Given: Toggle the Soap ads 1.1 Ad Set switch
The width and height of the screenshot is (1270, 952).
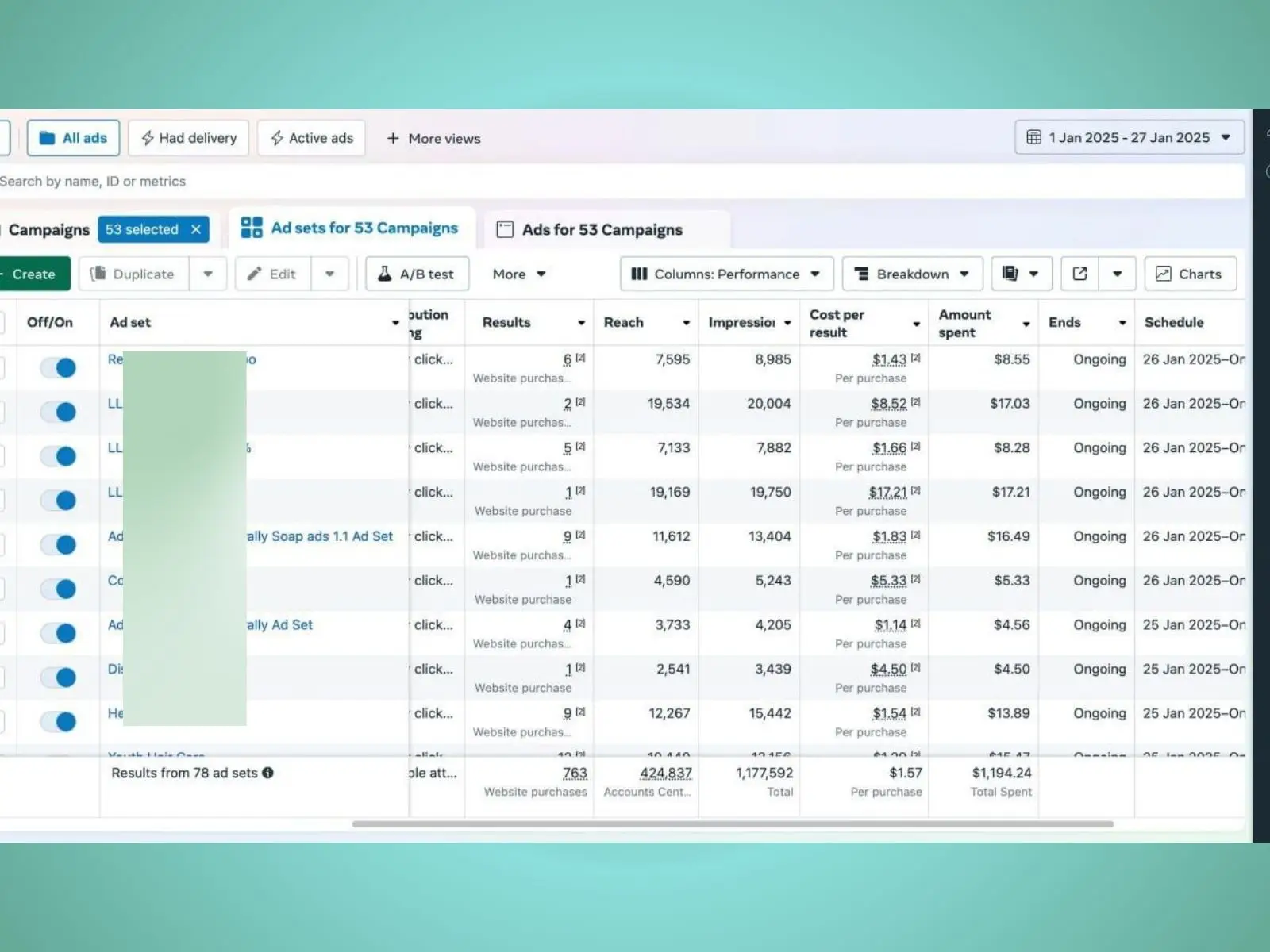Looking at the screenshot, I should 58,544.
